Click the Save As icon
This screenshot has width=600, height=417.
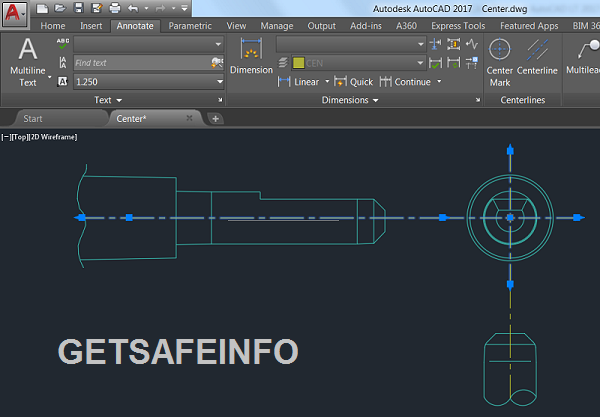click(x=96, y=8)
